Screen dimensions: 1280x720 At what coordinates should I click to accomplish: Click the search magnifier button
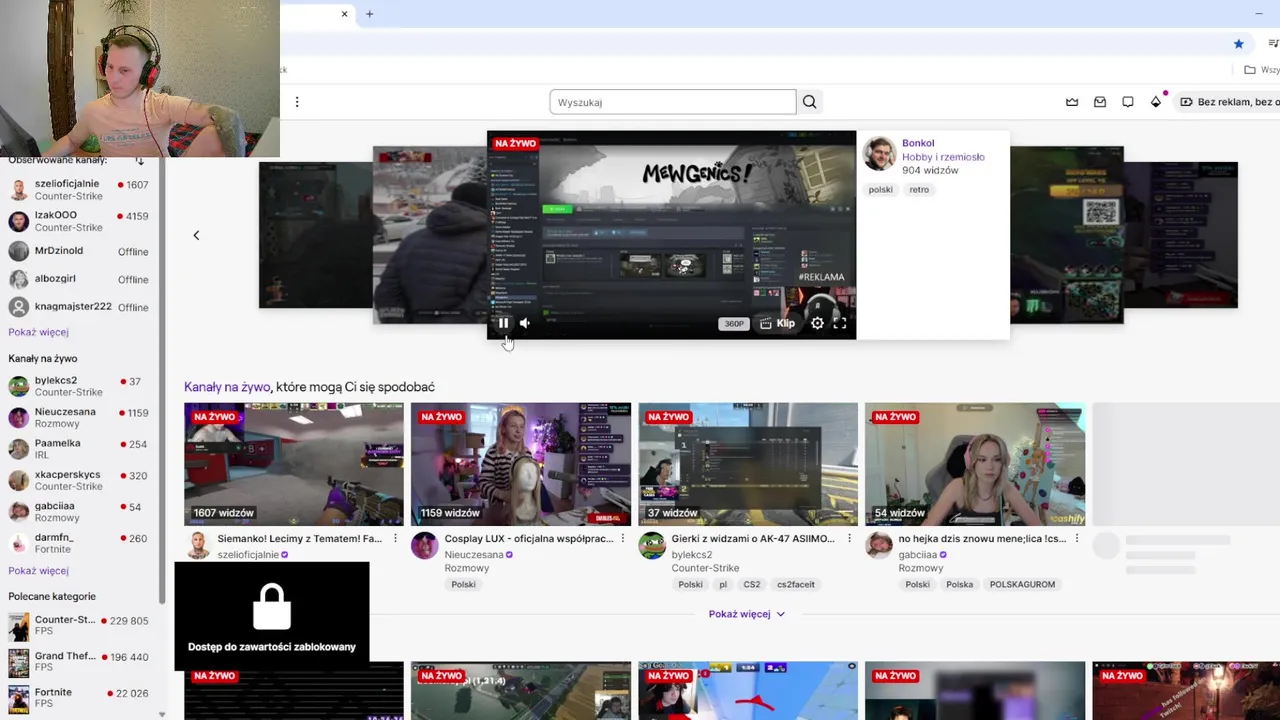click(x=809, y=102)
